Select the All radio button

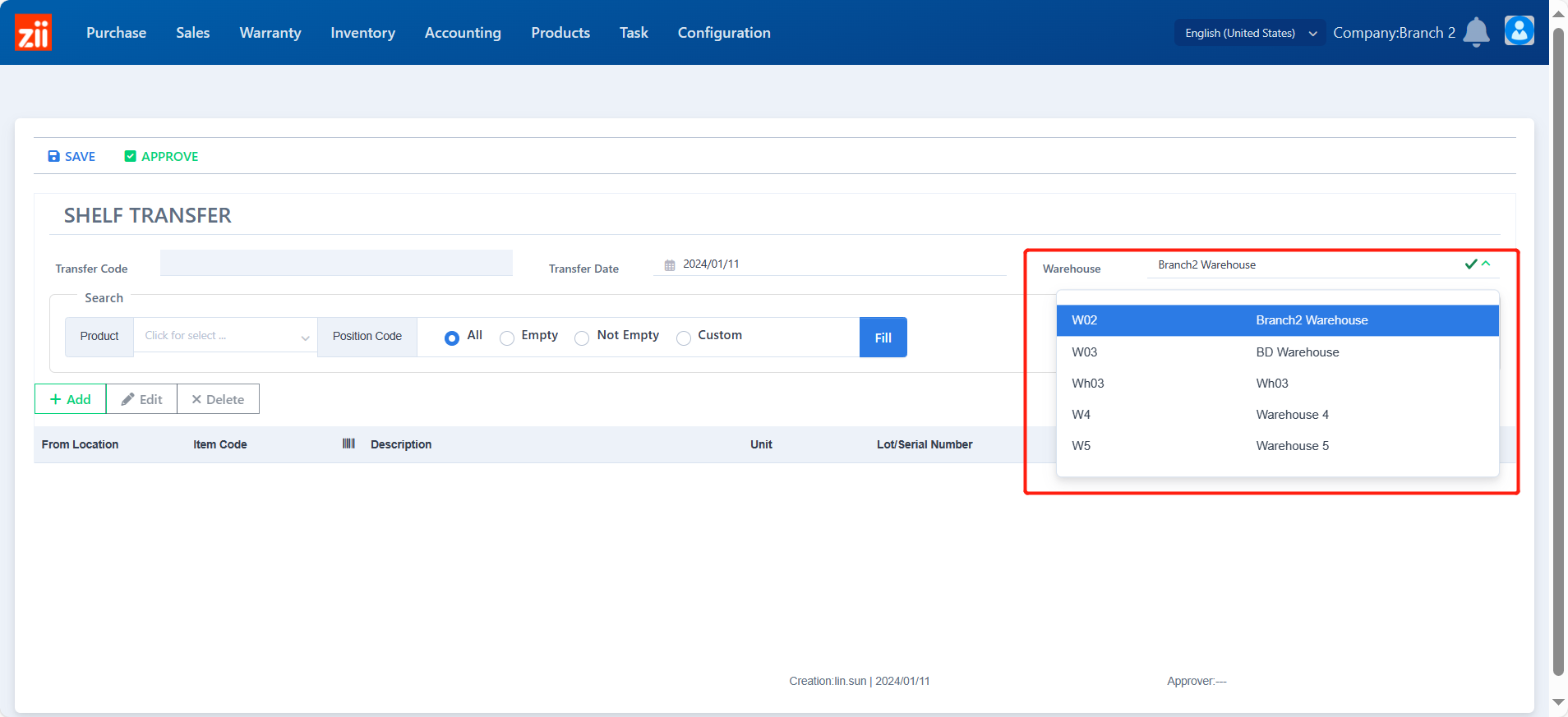[452, 338]
